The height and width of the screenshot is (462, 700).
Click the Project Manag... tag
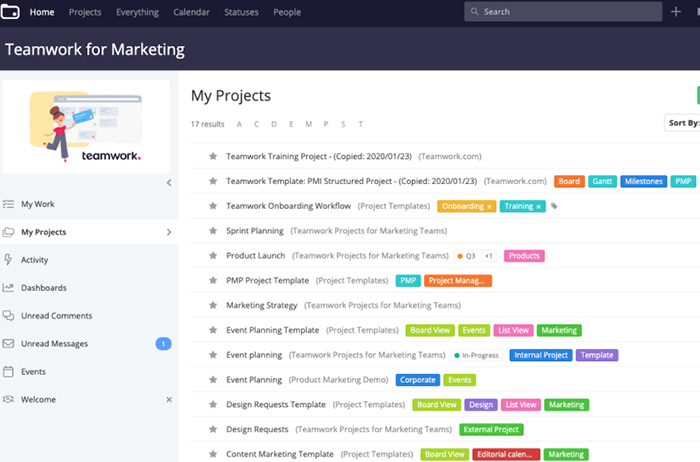pos(458,281)
